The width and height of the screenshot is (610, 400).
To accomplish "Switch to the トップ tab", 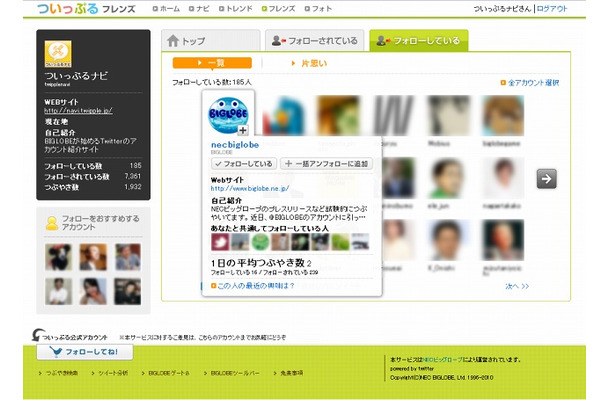I will point(210,40).
